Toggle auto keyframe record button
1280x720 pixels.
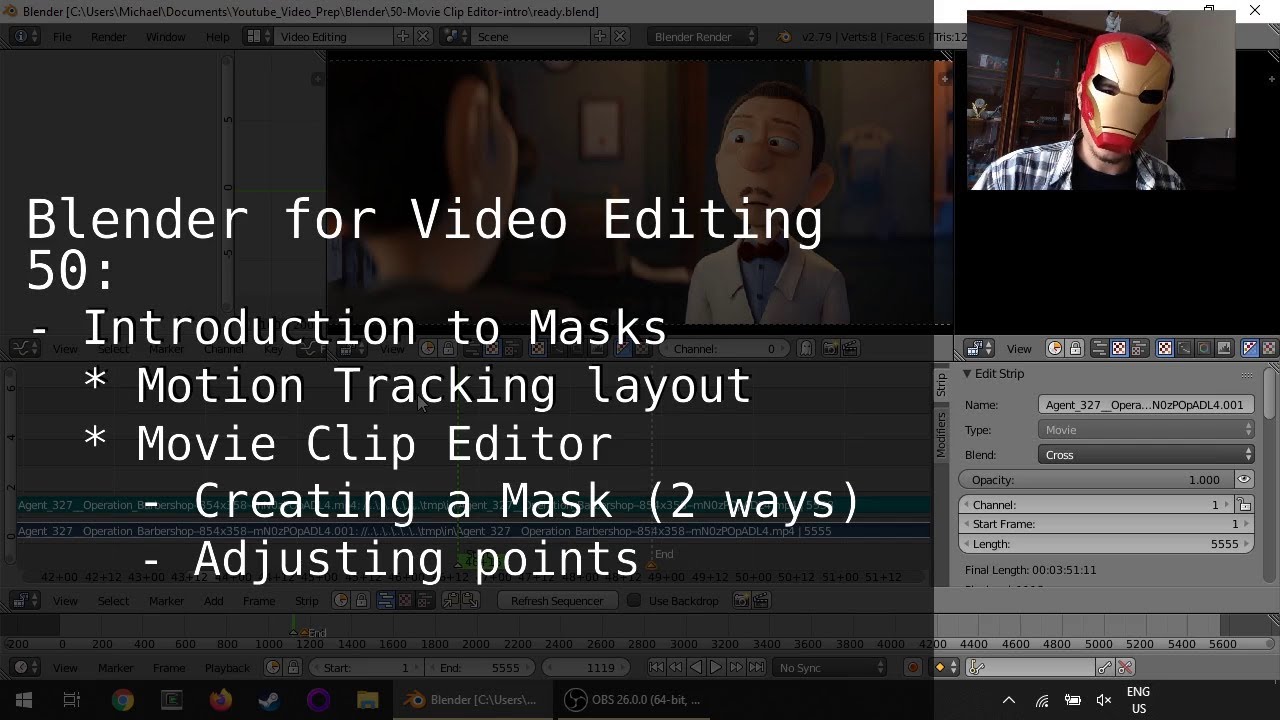click(x=912, y=668)
